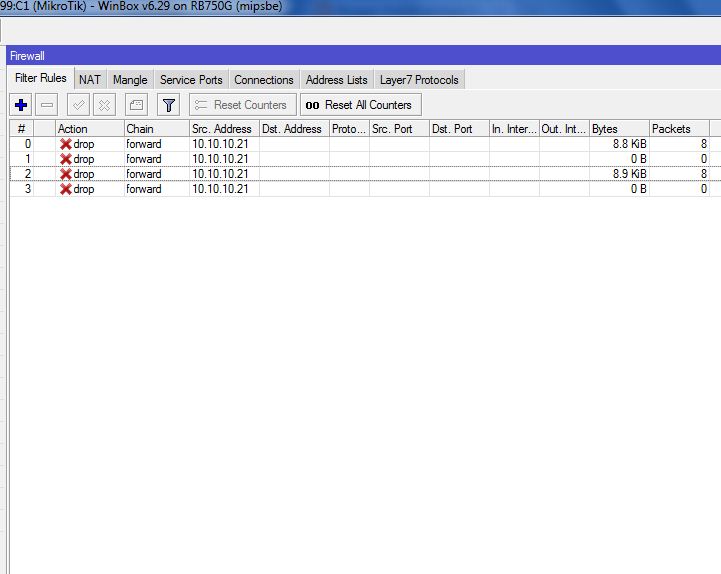Sort by the Packets column header
Image resolution: width=721 pixels, height=574 pixels.
tap(680, 129)
